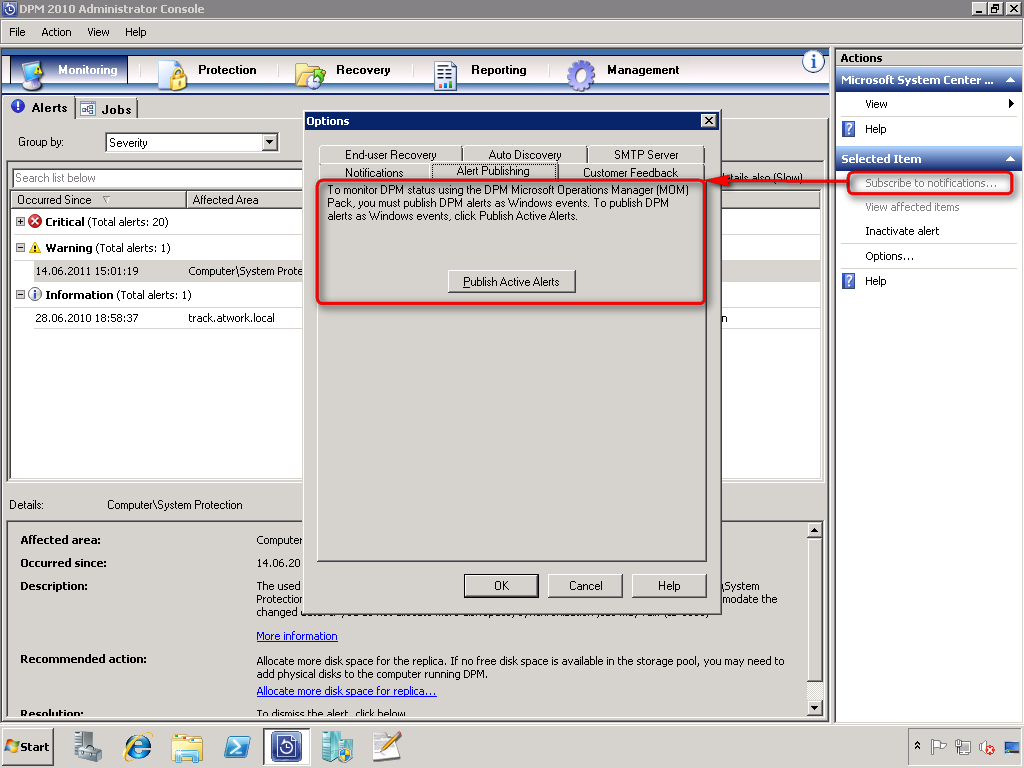This screenshot has width=1024, height=768.
Task: Open the File menu
Action: (17, 32)
